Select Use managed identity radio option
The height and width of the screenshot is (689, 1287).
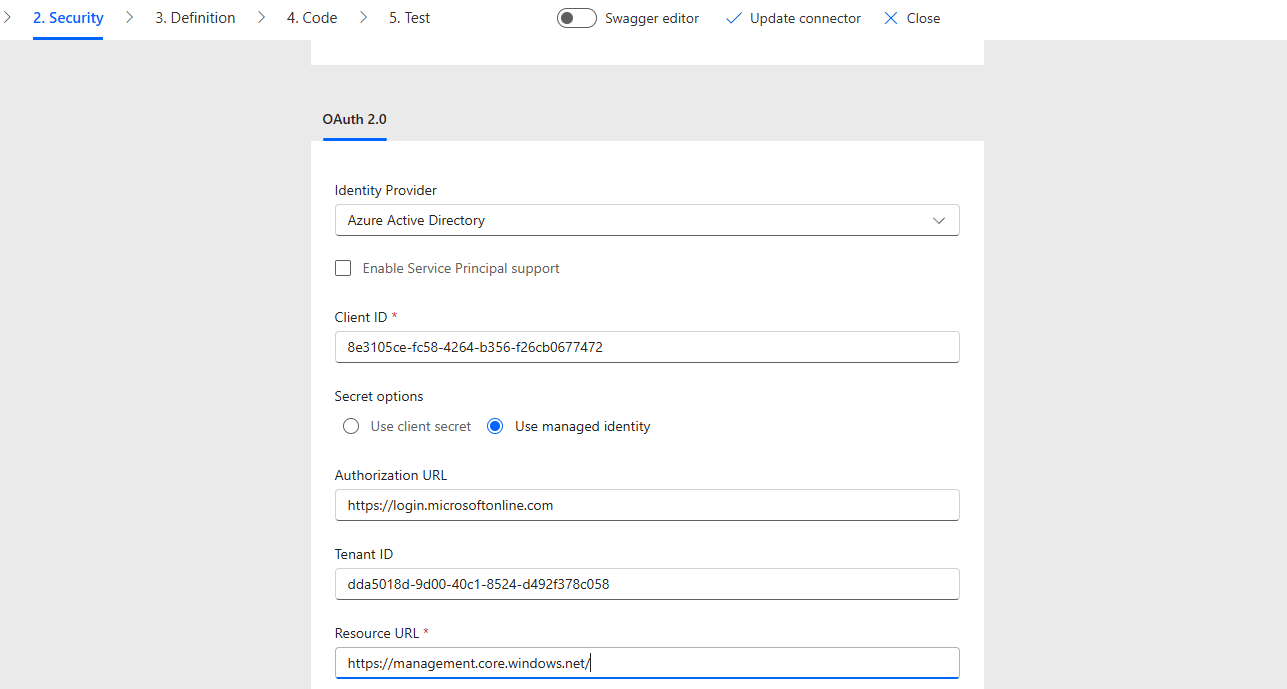coord(495,426)
